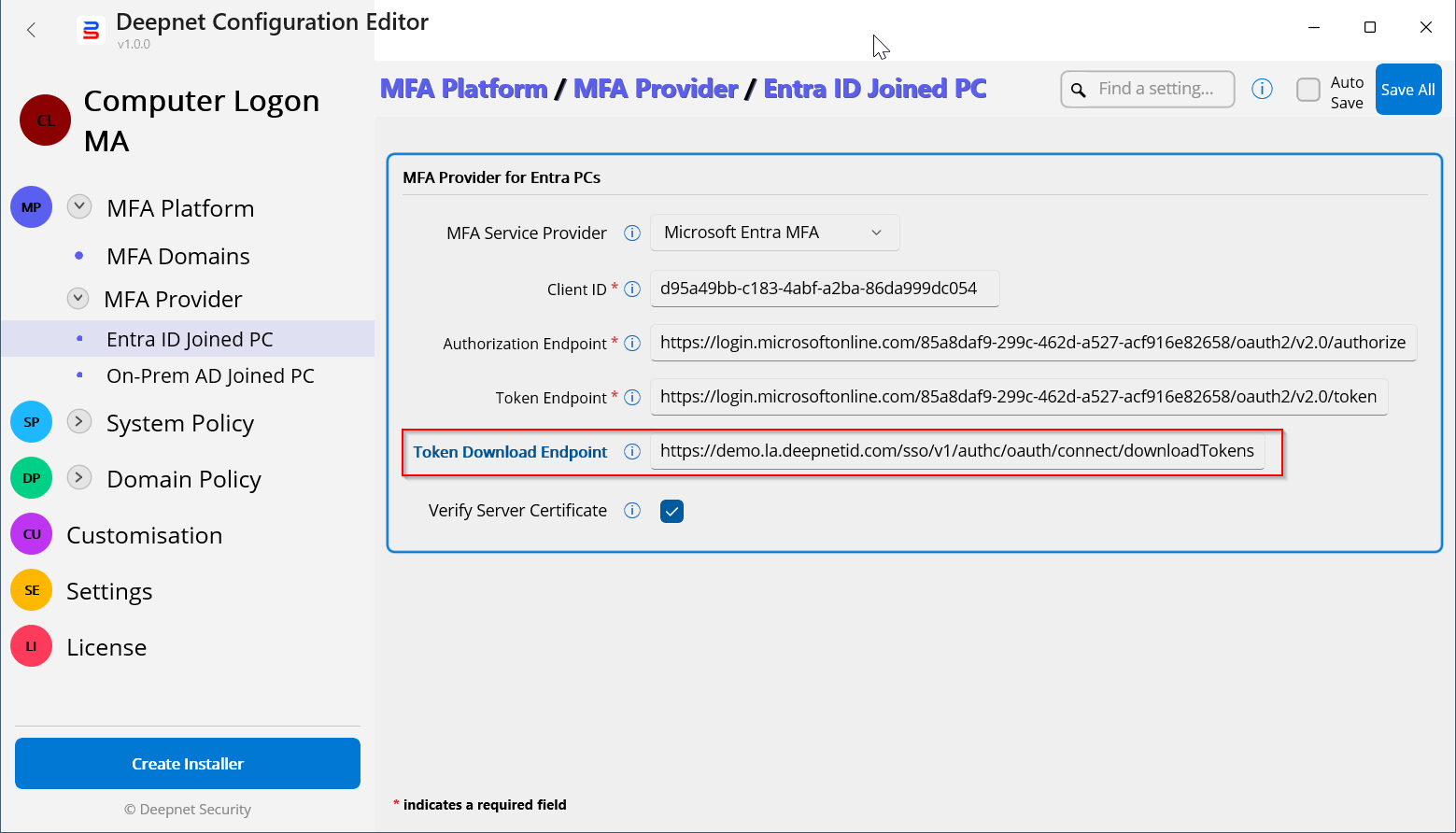Image resolution: width=1456 pixels, height=833 pixels.
Task: Click info icon for Verify Server Certificate
Action: click(x=632, y=511)
